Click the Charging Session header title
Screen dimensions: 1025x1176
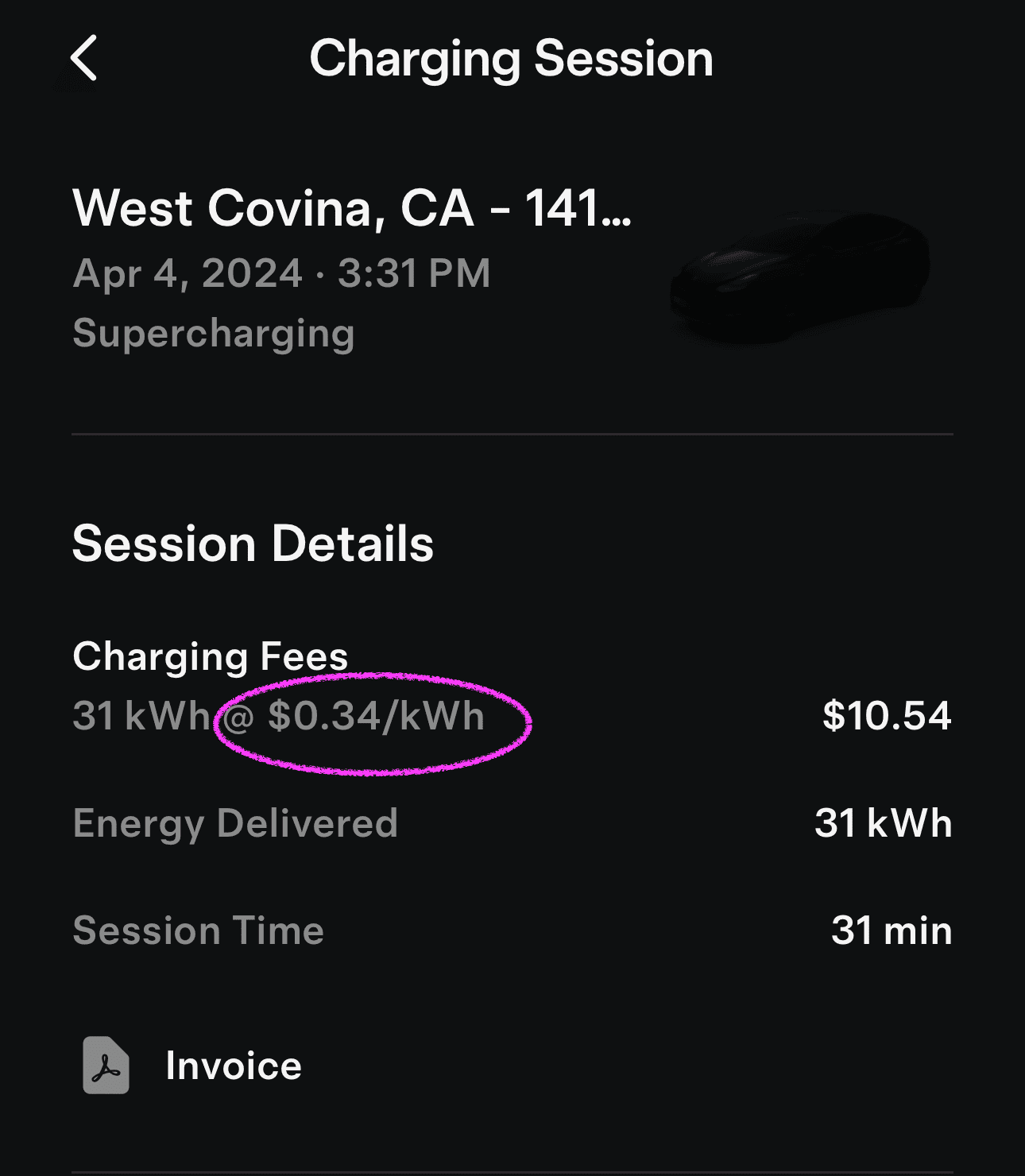511,59
